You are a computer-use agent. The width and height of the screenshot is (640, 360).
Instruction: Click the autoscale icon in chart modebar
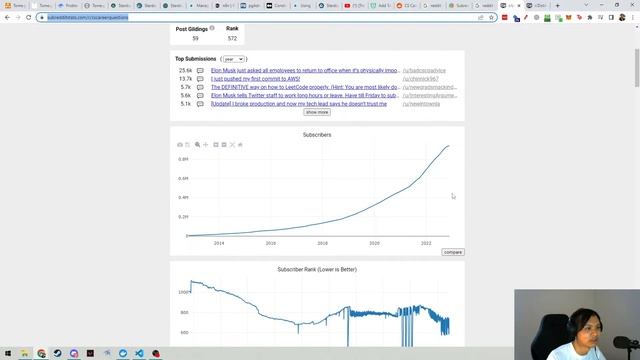pos(232,145)
